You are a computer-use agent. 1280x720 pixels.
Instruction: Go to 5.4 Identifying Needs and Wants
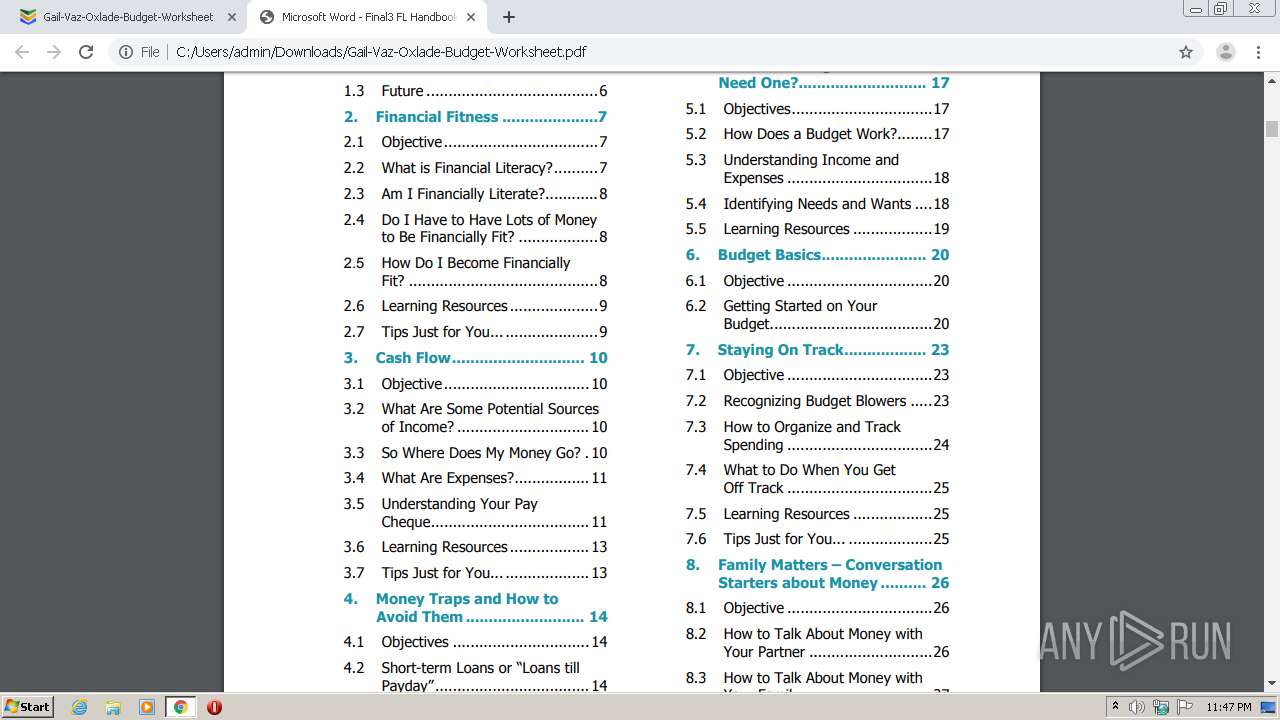817,204
